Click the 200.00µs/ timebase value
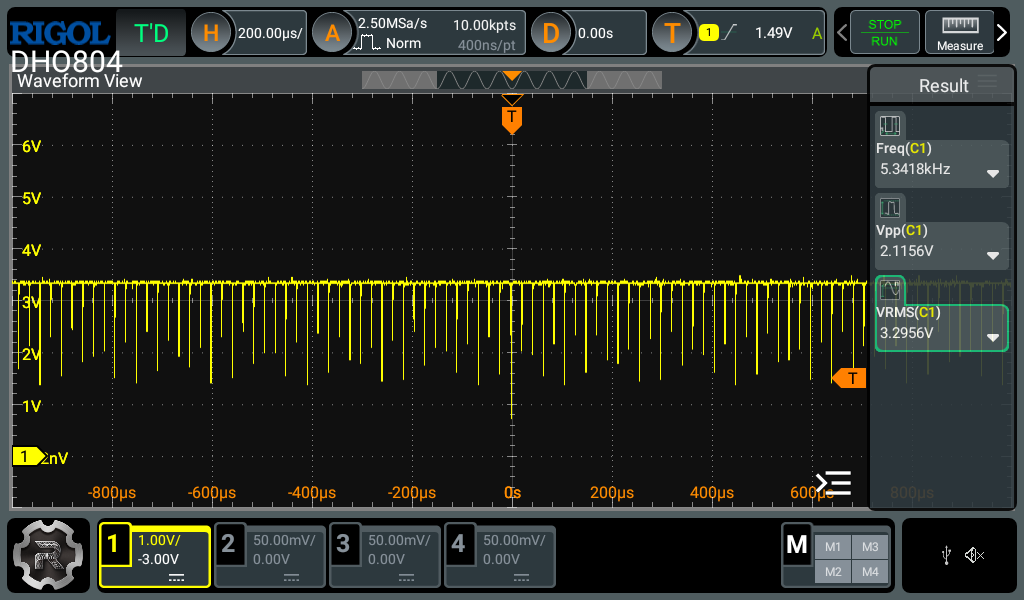 click(270, 33)
